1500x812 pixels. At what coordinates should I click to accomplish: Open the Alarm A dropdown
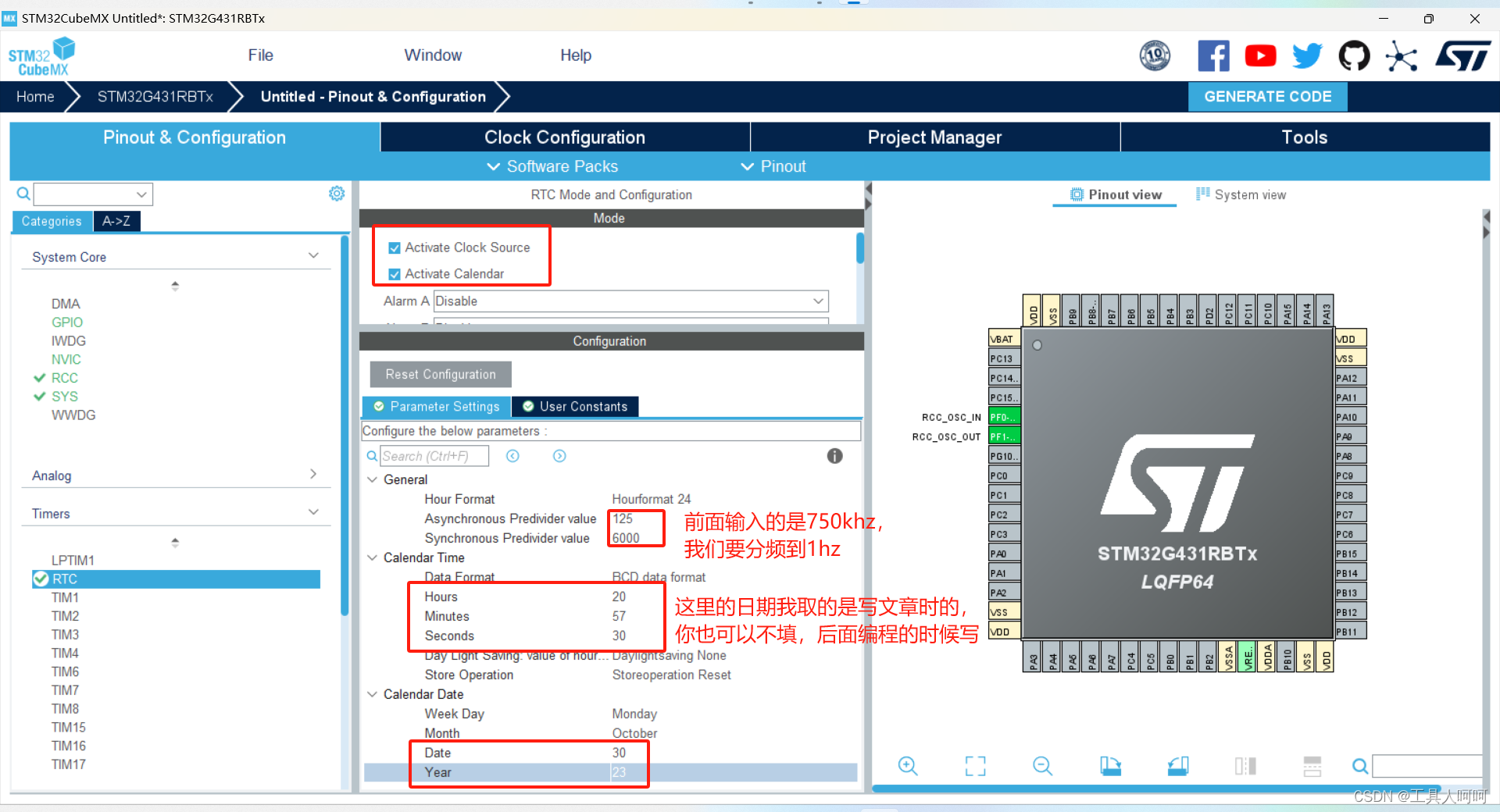point(631,301)
